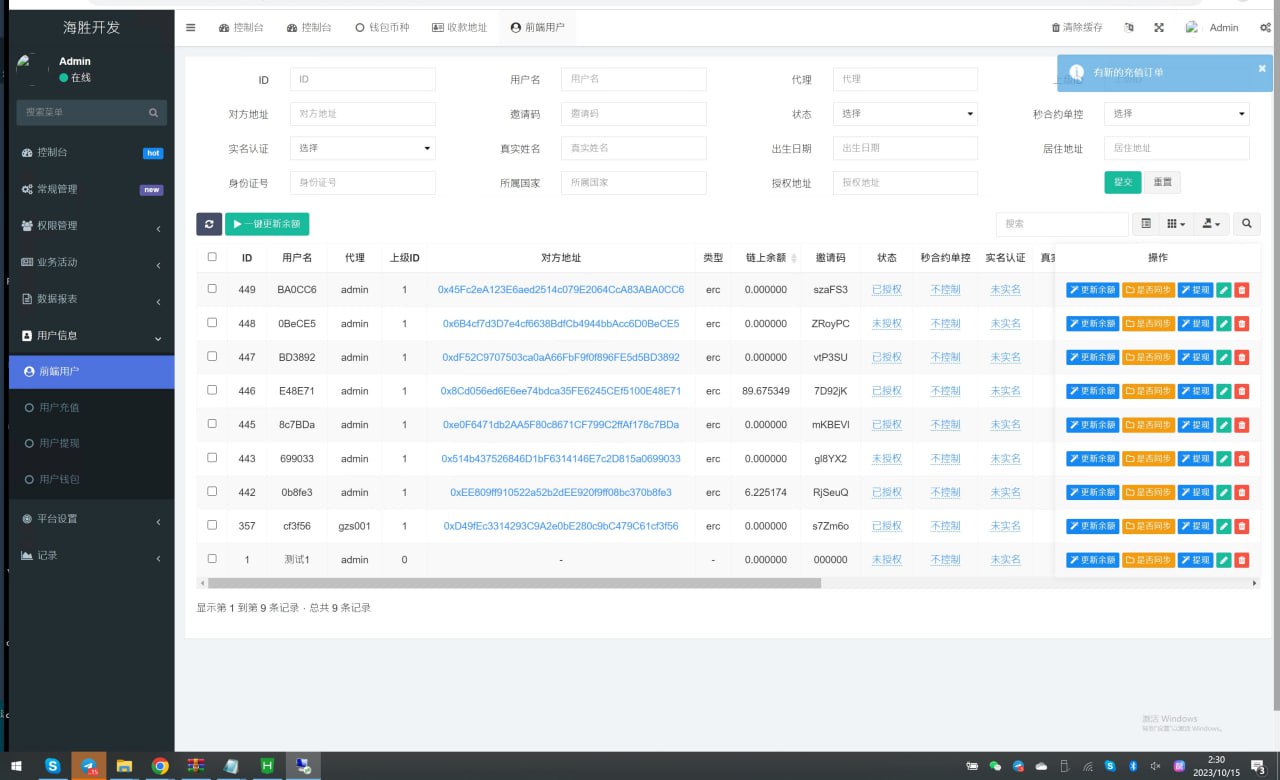Check the row checkbox for user 442

[x=211, y=491]
